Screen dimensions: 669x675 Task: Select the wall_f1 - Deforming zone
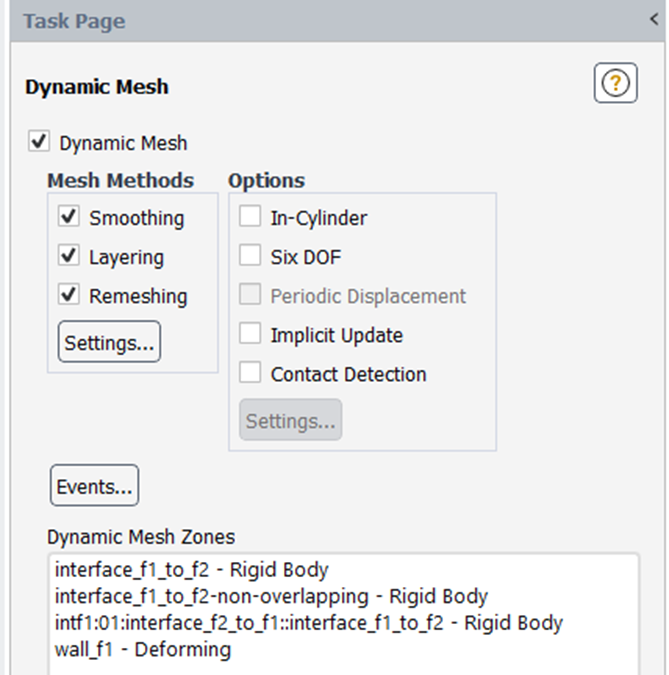point(142,650)
